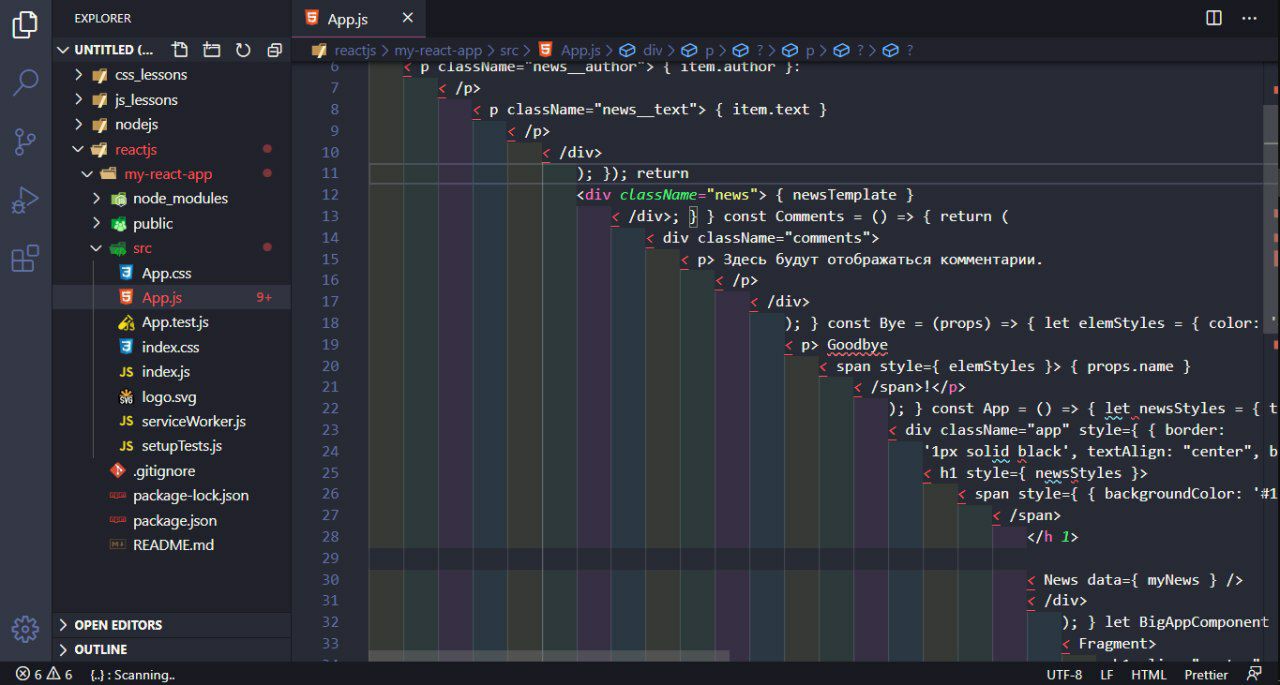Show errors and warnings count panel
This screenshot has width=1280, height=685.
(44, 674)
